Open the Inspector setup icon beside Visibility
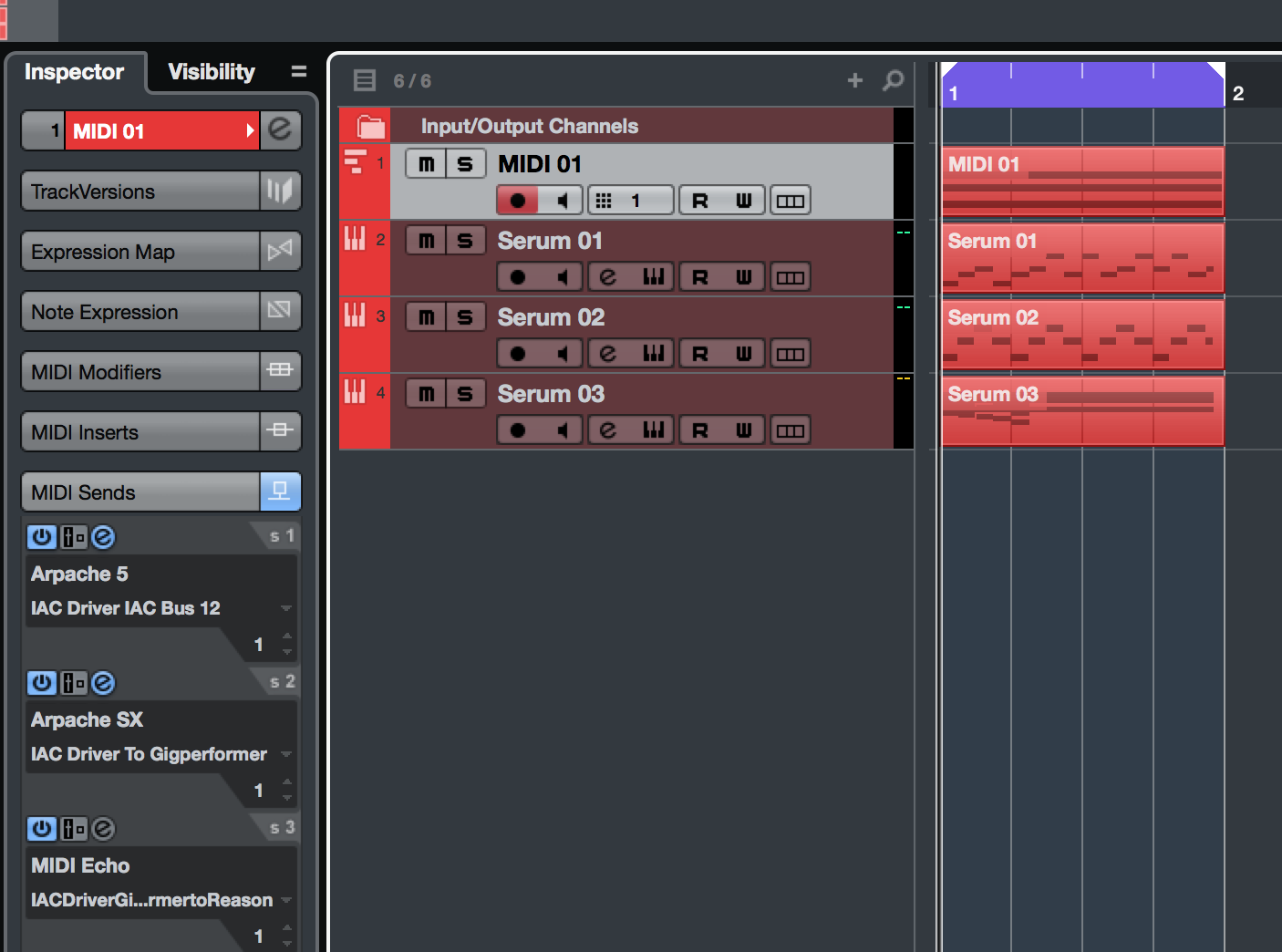Image resolution: width=1282 pixels, height=952 pixels. [299, 71]
